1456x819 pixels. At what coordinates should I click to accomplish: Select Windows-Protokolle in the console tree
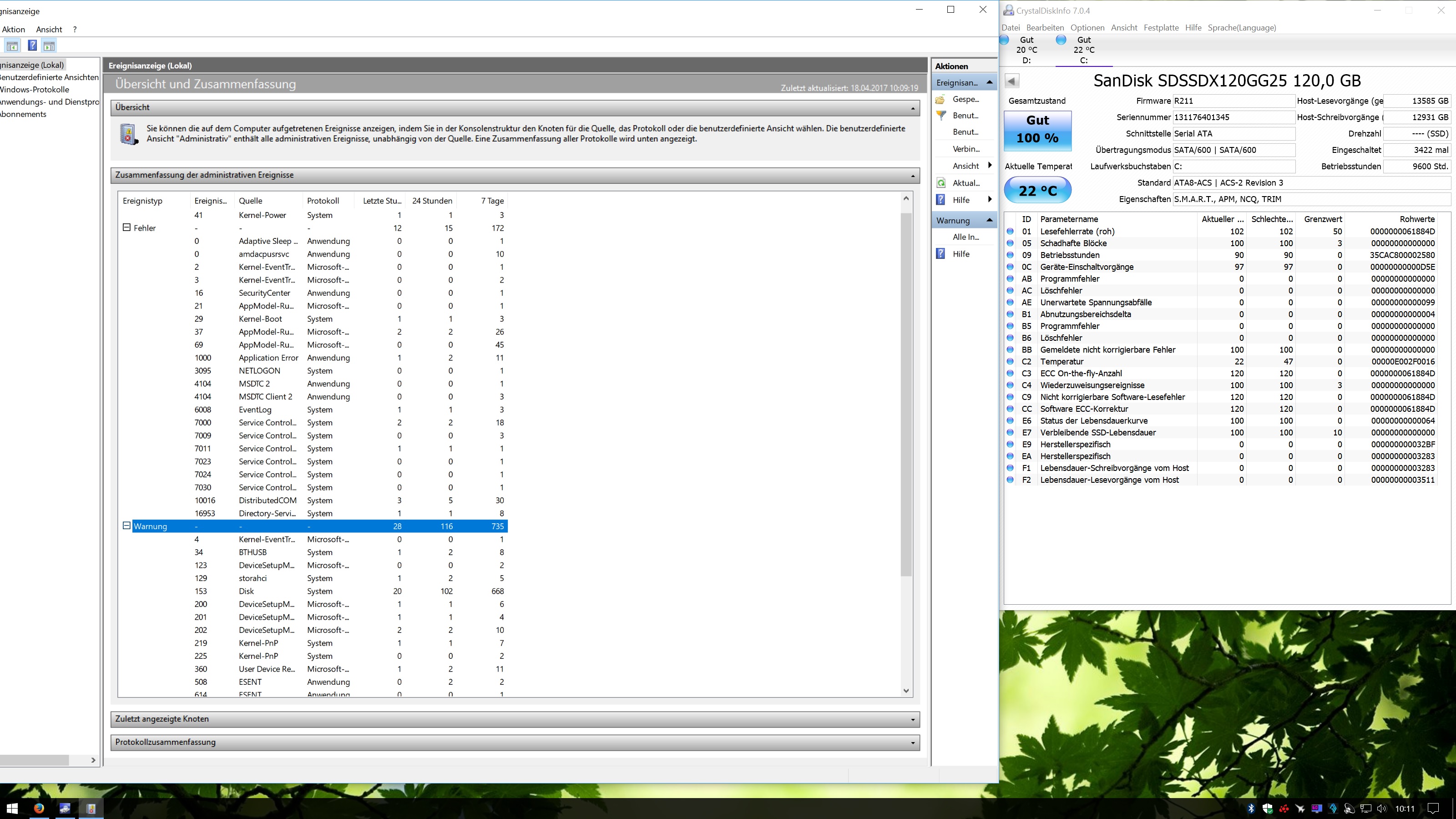(x=35, y=89)
